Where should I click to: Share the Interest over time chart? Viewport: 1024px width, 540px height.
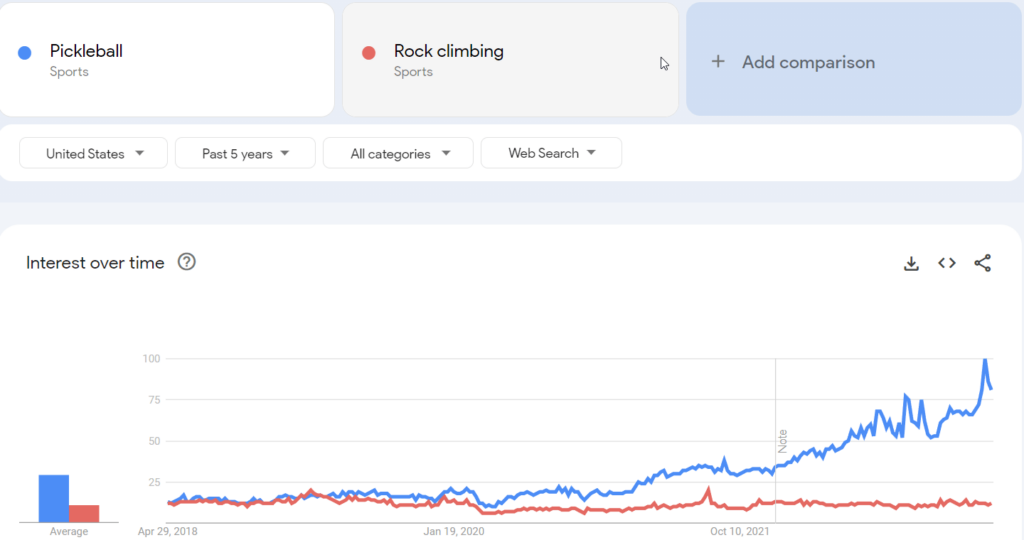[982, 263]
